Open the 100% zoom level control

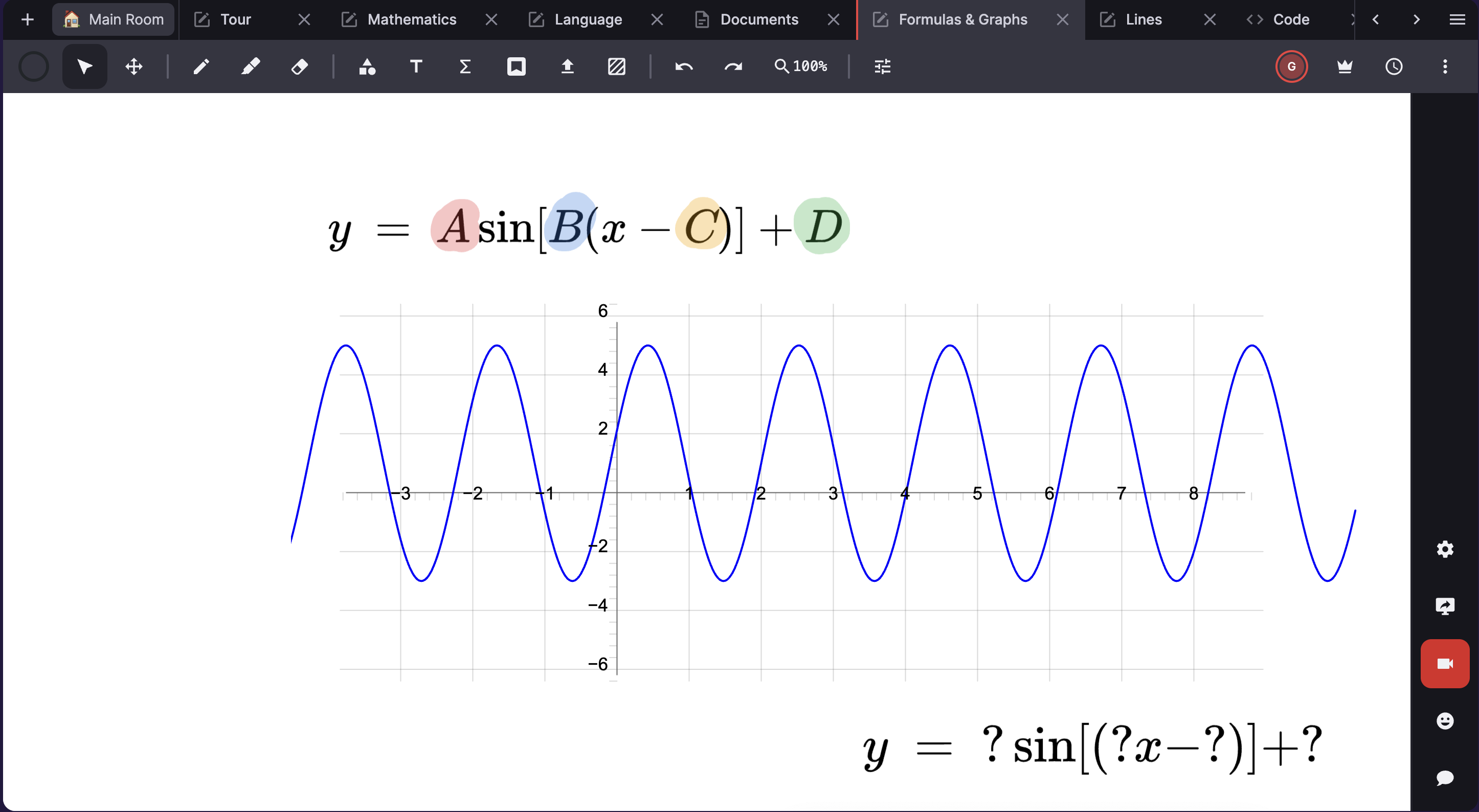[801, 66]
